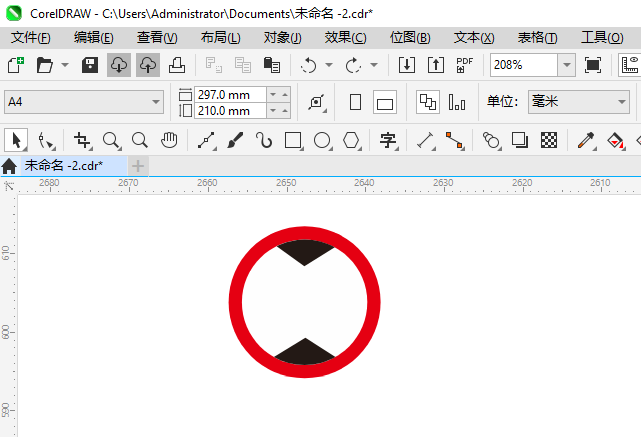
Task: Click the Open folder icon
Action: click(45, 65)
